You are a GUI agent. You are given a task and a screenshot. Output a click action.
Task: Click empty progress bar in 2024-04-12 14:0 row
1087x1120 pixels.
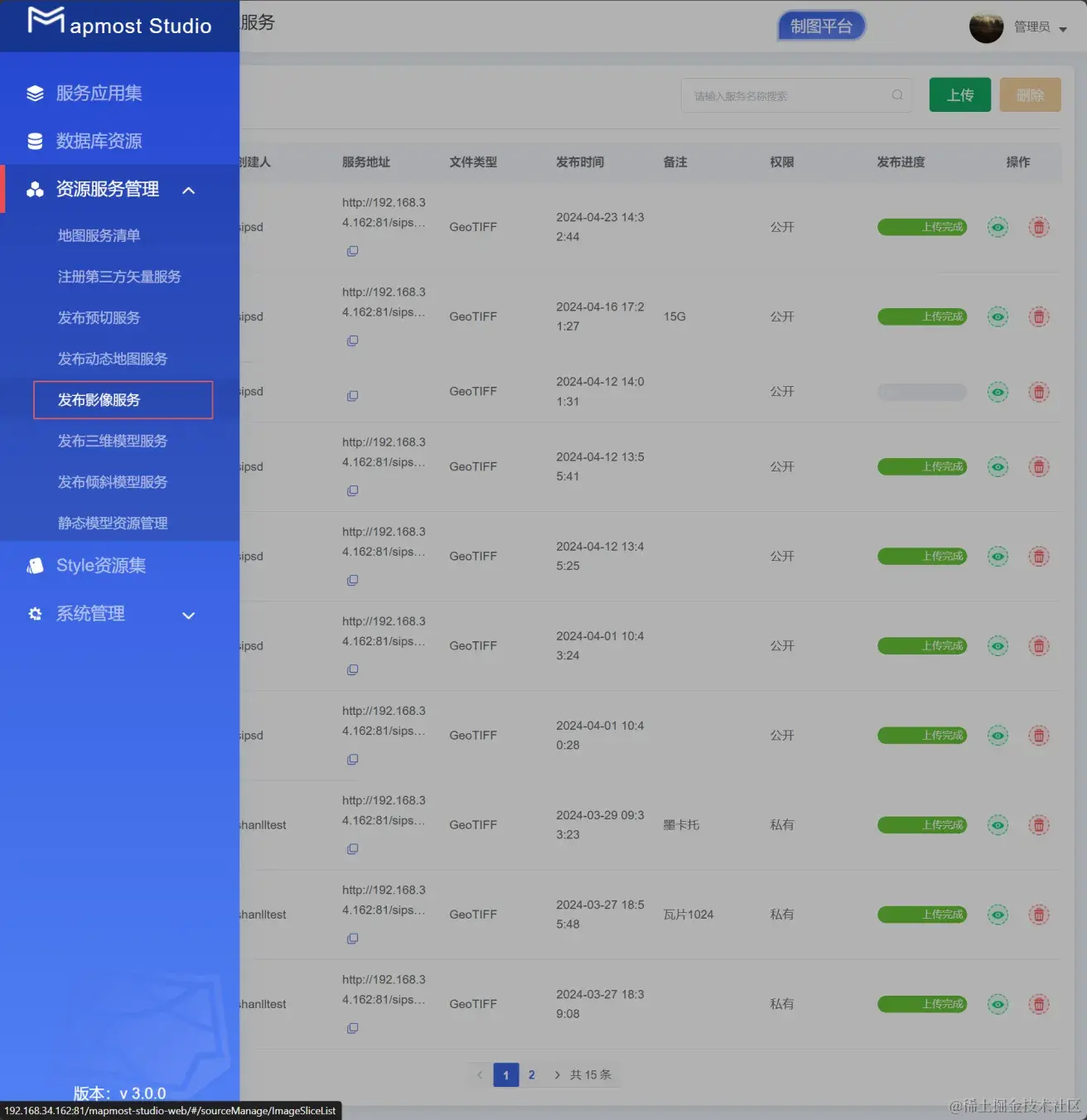click(922, 392)
